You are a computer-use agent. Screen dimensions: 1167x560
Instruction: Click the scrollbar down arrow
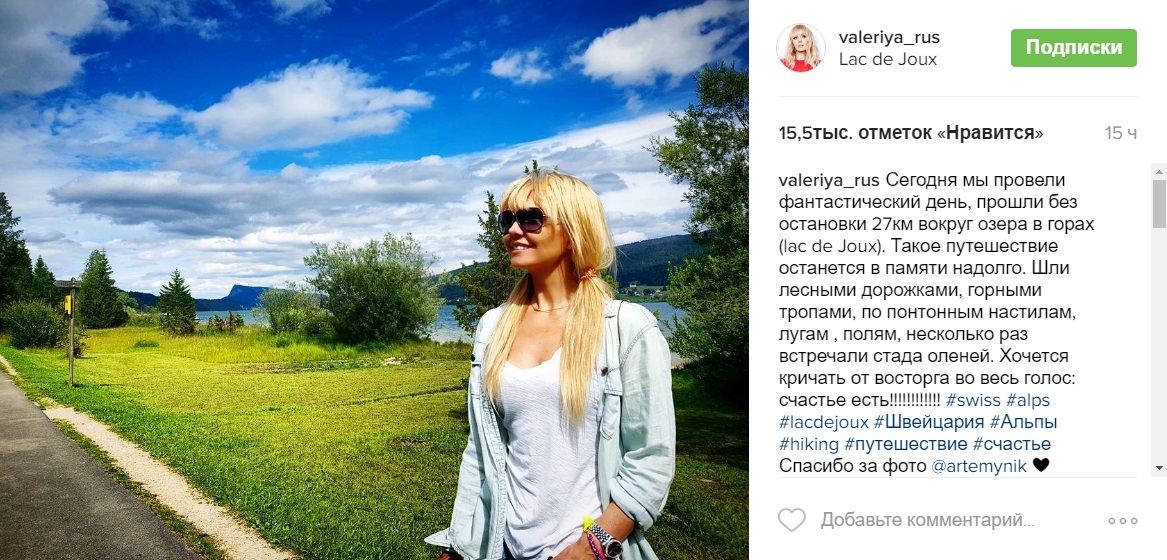(x=1159, y=468)
